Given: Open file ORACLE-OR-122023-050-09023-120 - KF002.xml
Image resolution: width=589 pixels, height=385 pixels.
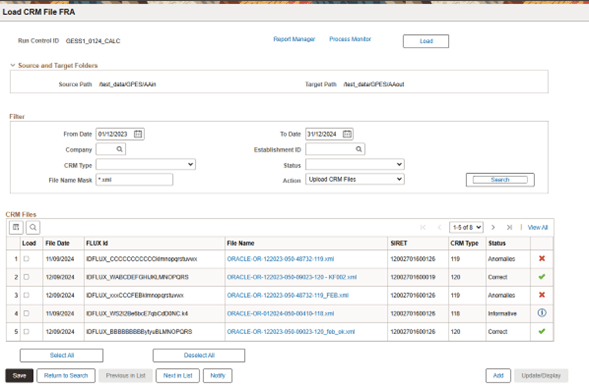Looking at the screenshot, I should click(x=292, y=277).
